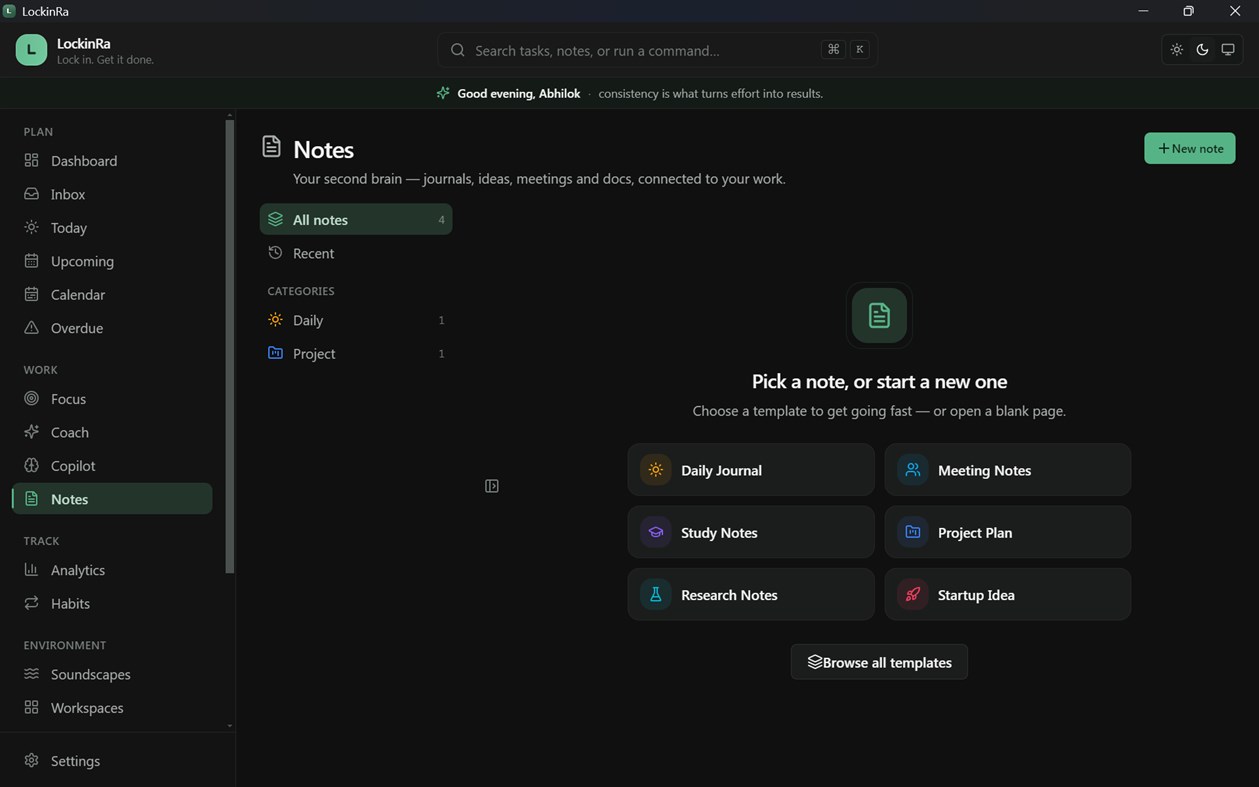
Task: Click the Today sun icon in the sidebar
Action: pyautogui.click(x=32, y=228)
